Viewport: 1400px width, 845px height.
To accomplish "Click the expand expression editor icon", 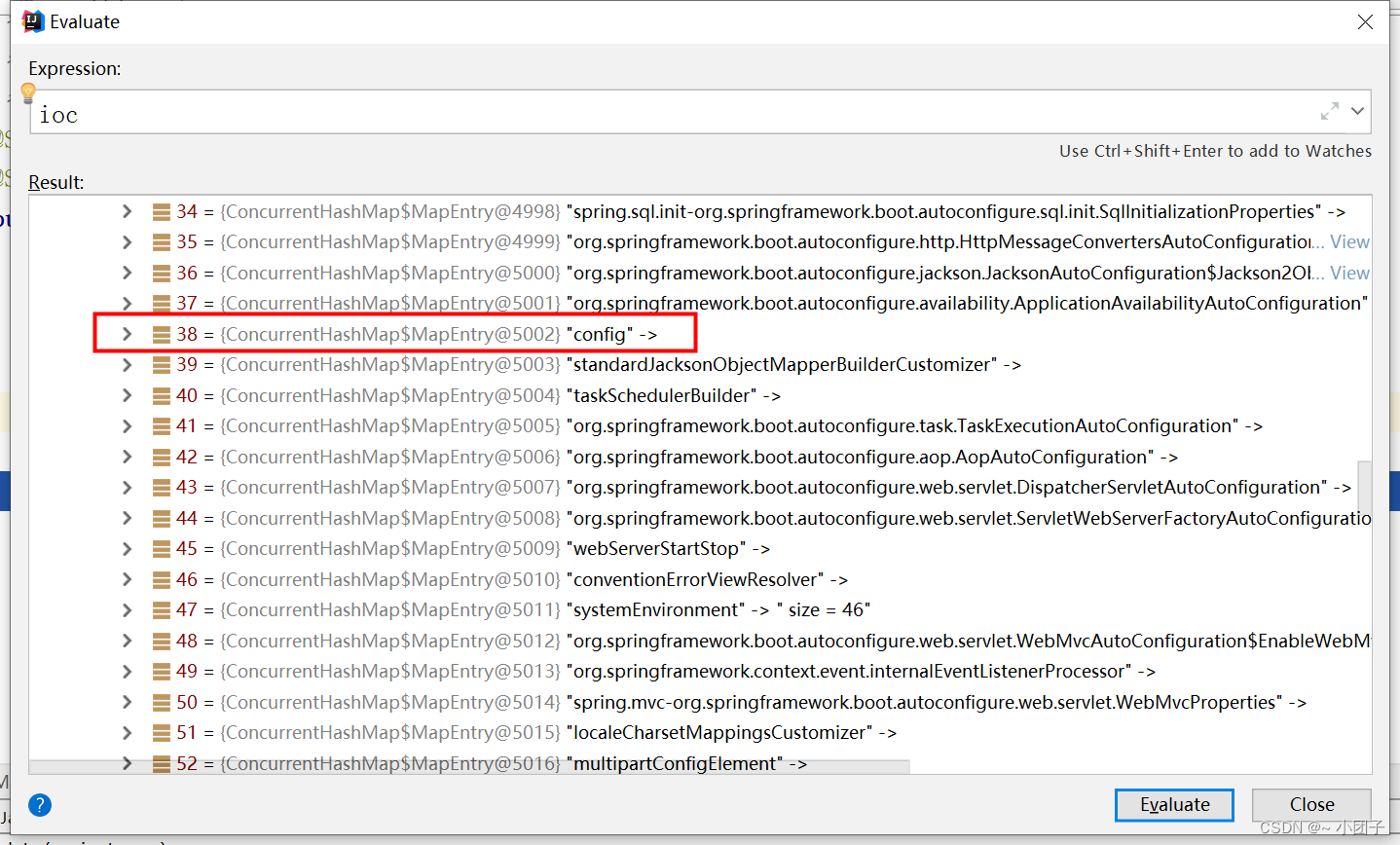I will click(1329, 112).
